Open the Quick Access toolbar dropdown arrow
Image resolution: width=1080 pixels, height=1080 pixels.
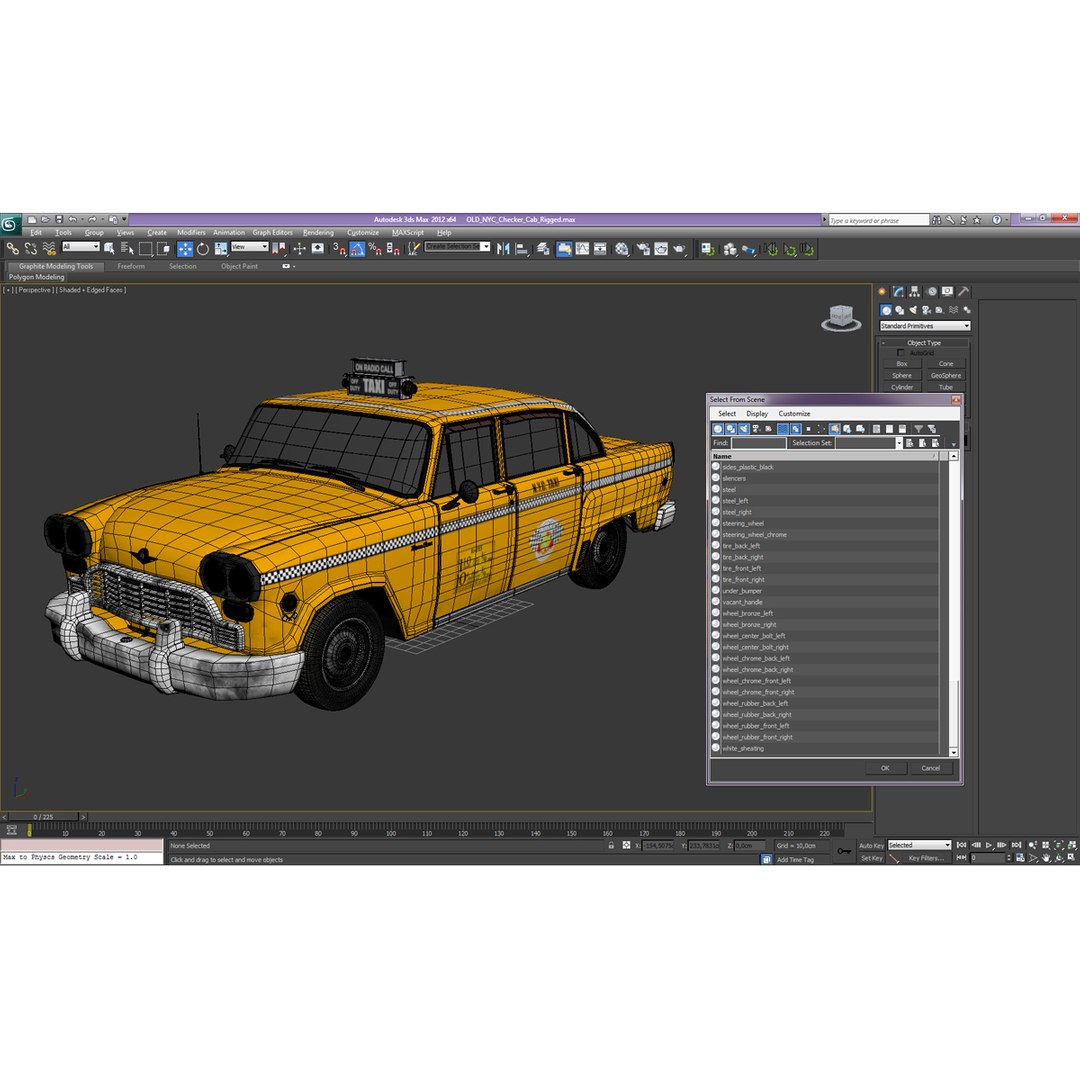pyautogui.click(x=124, y=219)
